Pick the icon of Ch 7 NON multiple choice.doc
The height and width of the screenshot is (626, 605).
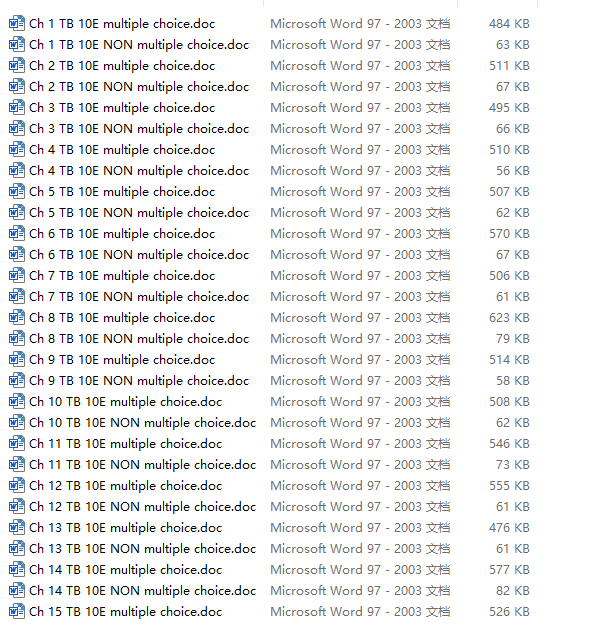point(16,296)
